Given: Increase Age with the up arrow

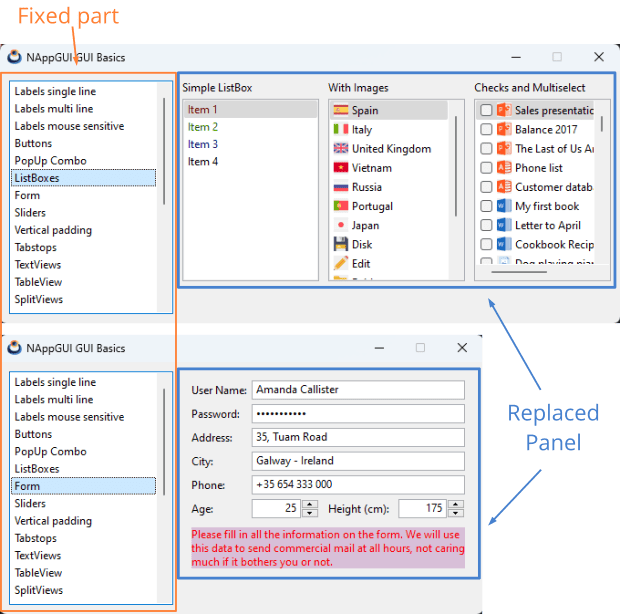Looking at the screenshot, I should click(x=310, y=504).
